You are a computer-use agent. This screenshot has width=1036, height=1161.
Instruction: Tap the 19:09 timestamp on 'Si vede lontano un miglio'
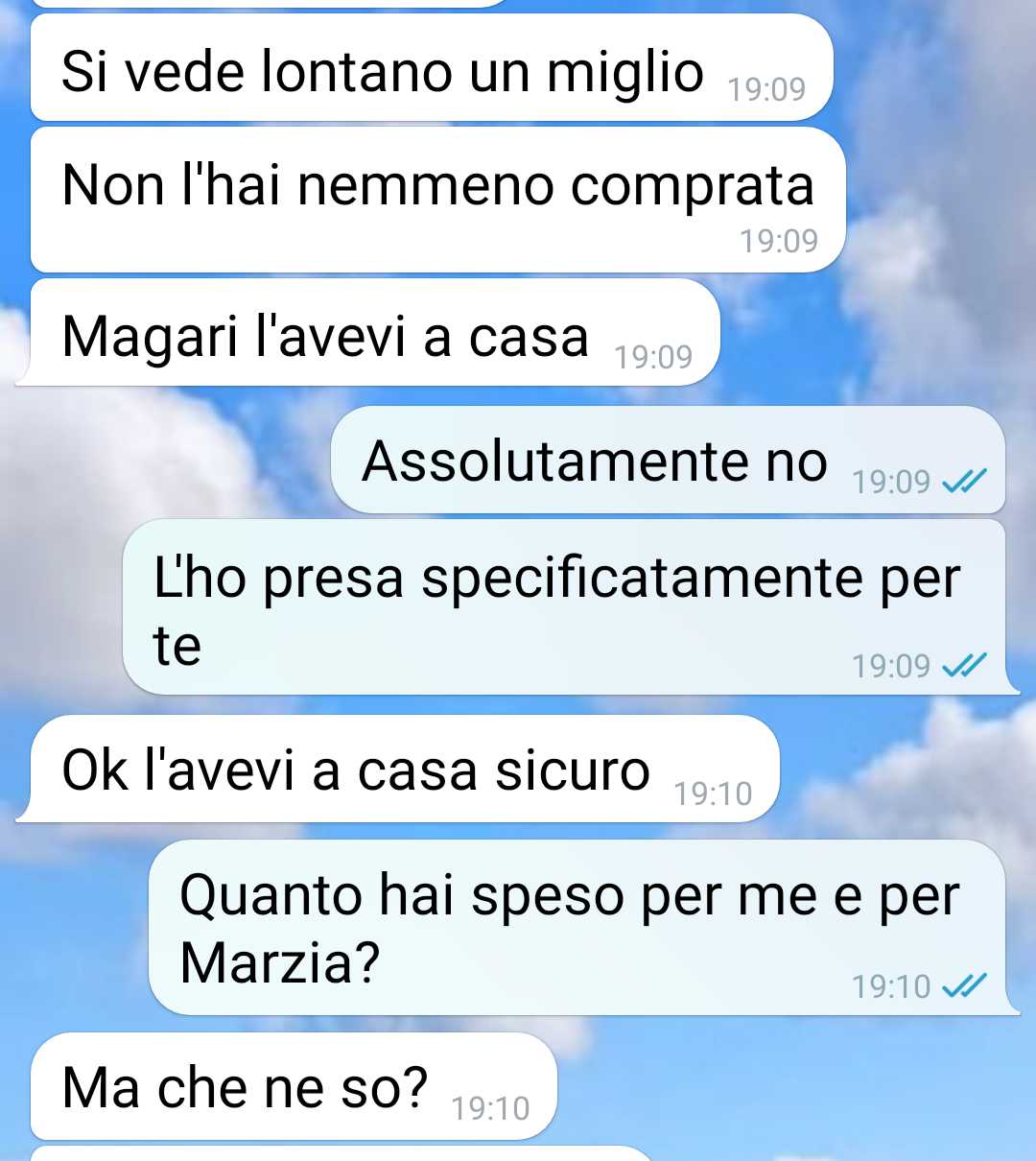click(766, 89)
